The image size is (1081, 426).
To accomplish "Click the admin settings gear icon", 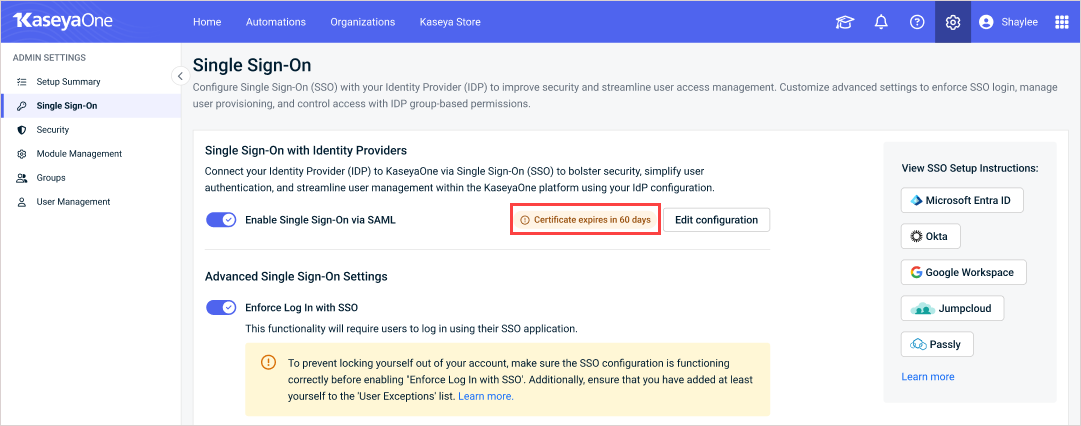I will 953,22.
